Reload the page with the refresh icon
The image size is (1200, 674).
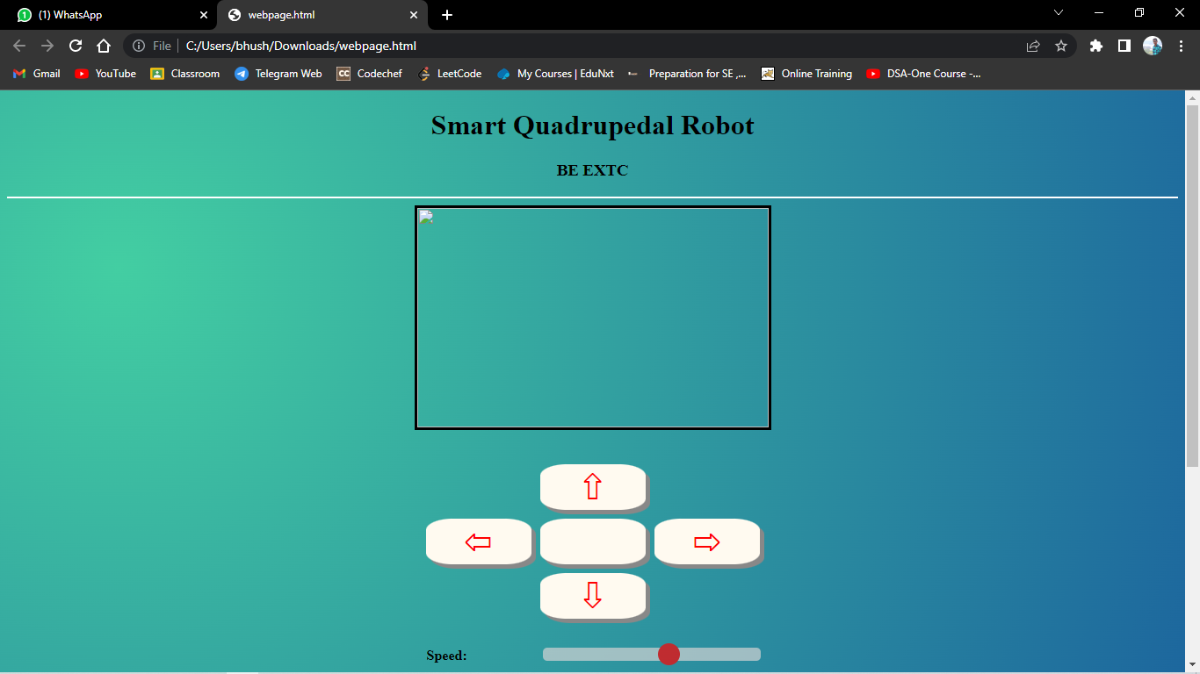pyautogui.click(x=75, y=46)
